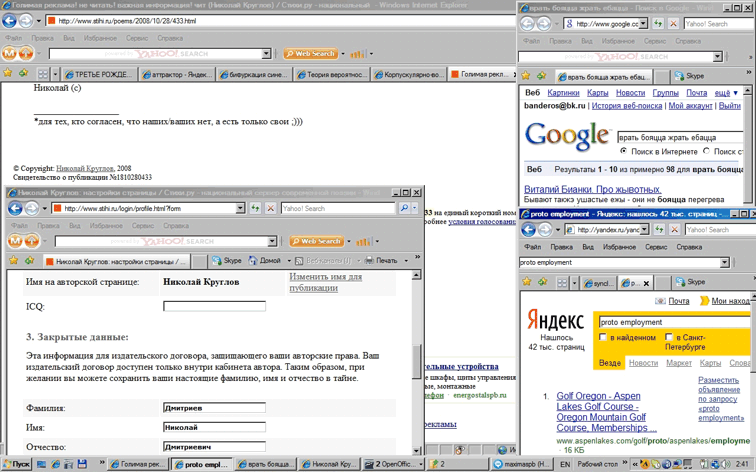Expand 'ещё' menu on Google page
This screenshot has width=756, height=472.
point(726,93)
